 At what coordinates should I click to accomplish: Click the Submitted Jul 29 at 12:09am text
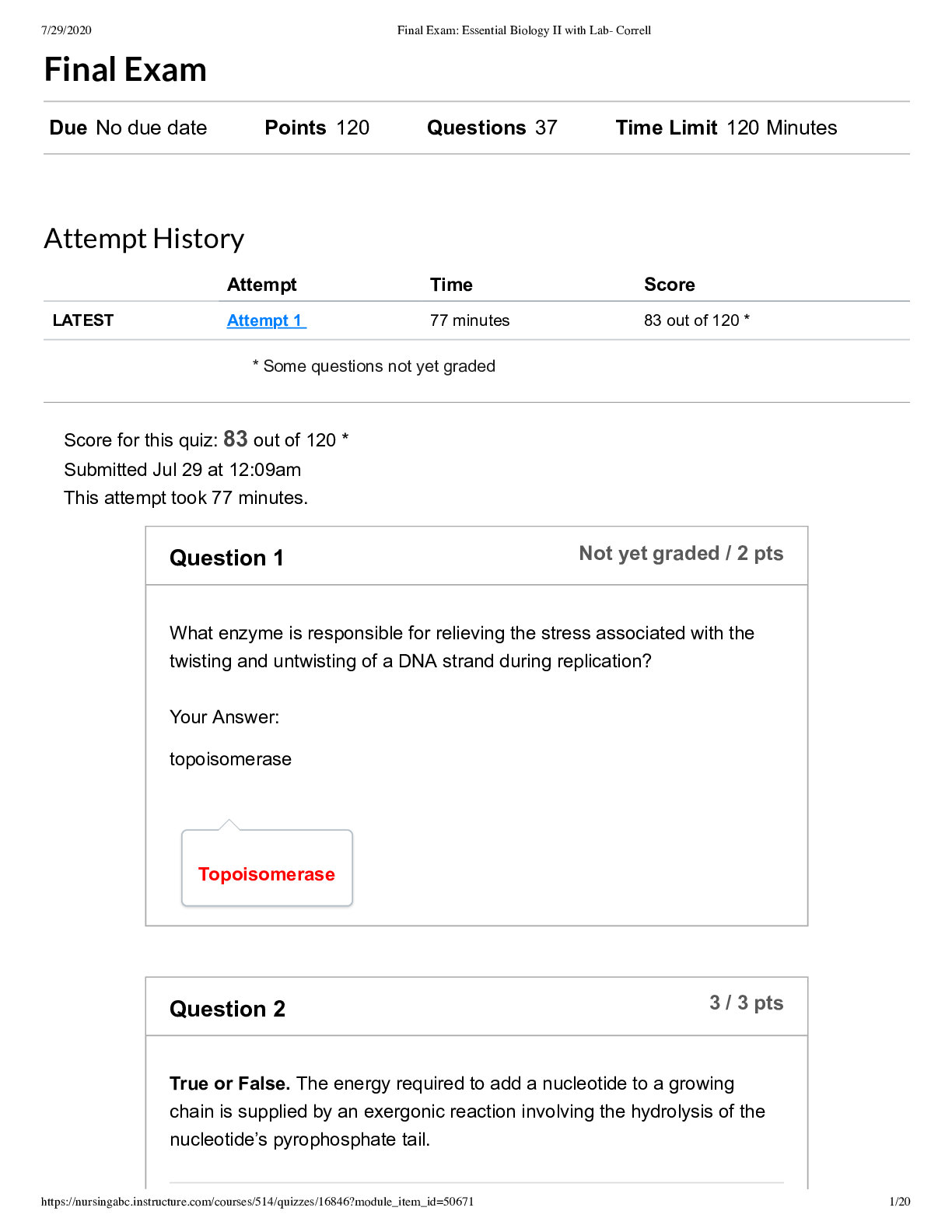182,470
